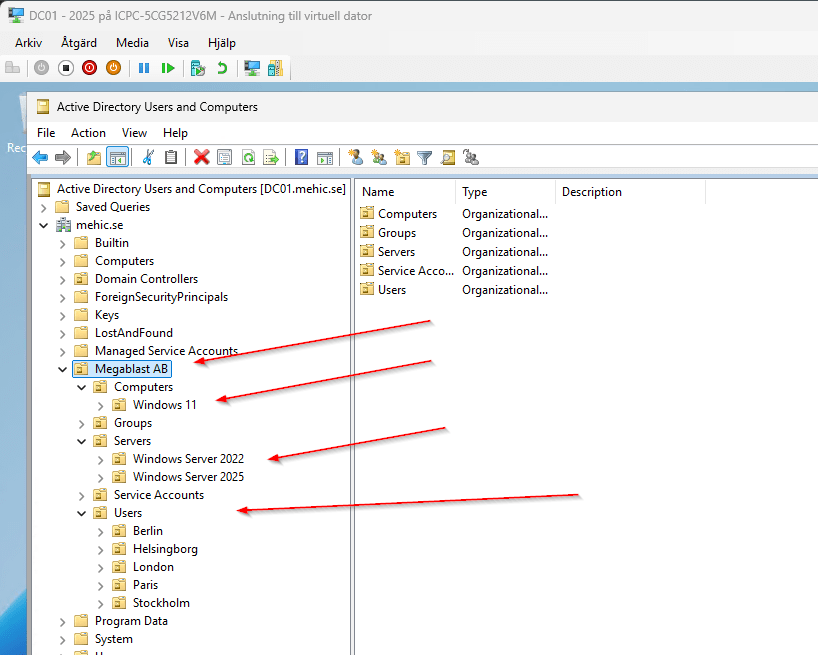This screenshot has width=818, height=655.
Task: Pause the virtual machine
Action: [x=144, y=68]
